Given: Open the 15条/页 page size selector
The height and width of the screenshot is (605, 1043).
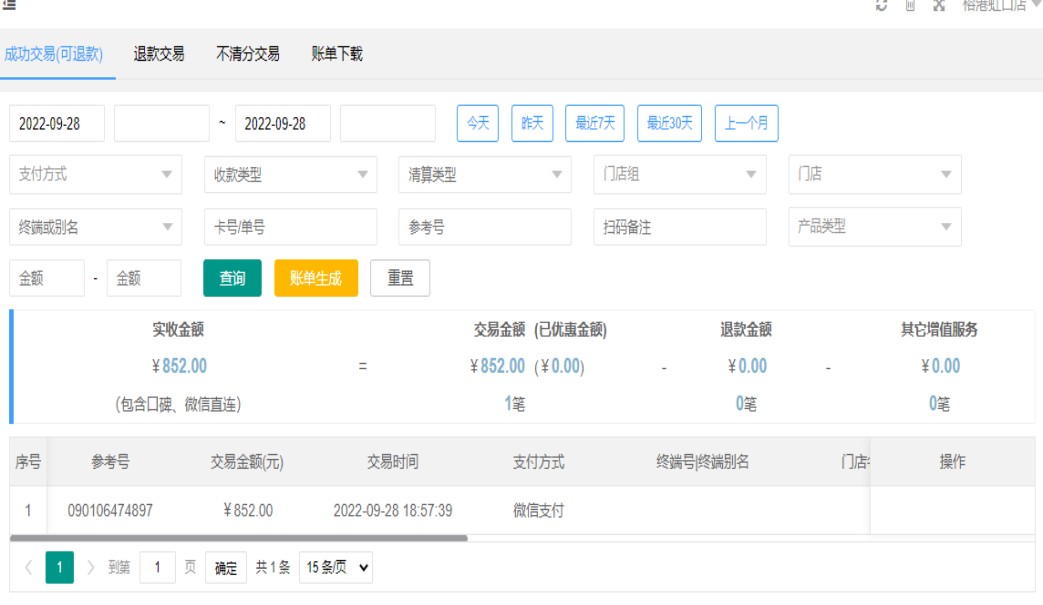Looking at the screenshot, I should (339, 568).
